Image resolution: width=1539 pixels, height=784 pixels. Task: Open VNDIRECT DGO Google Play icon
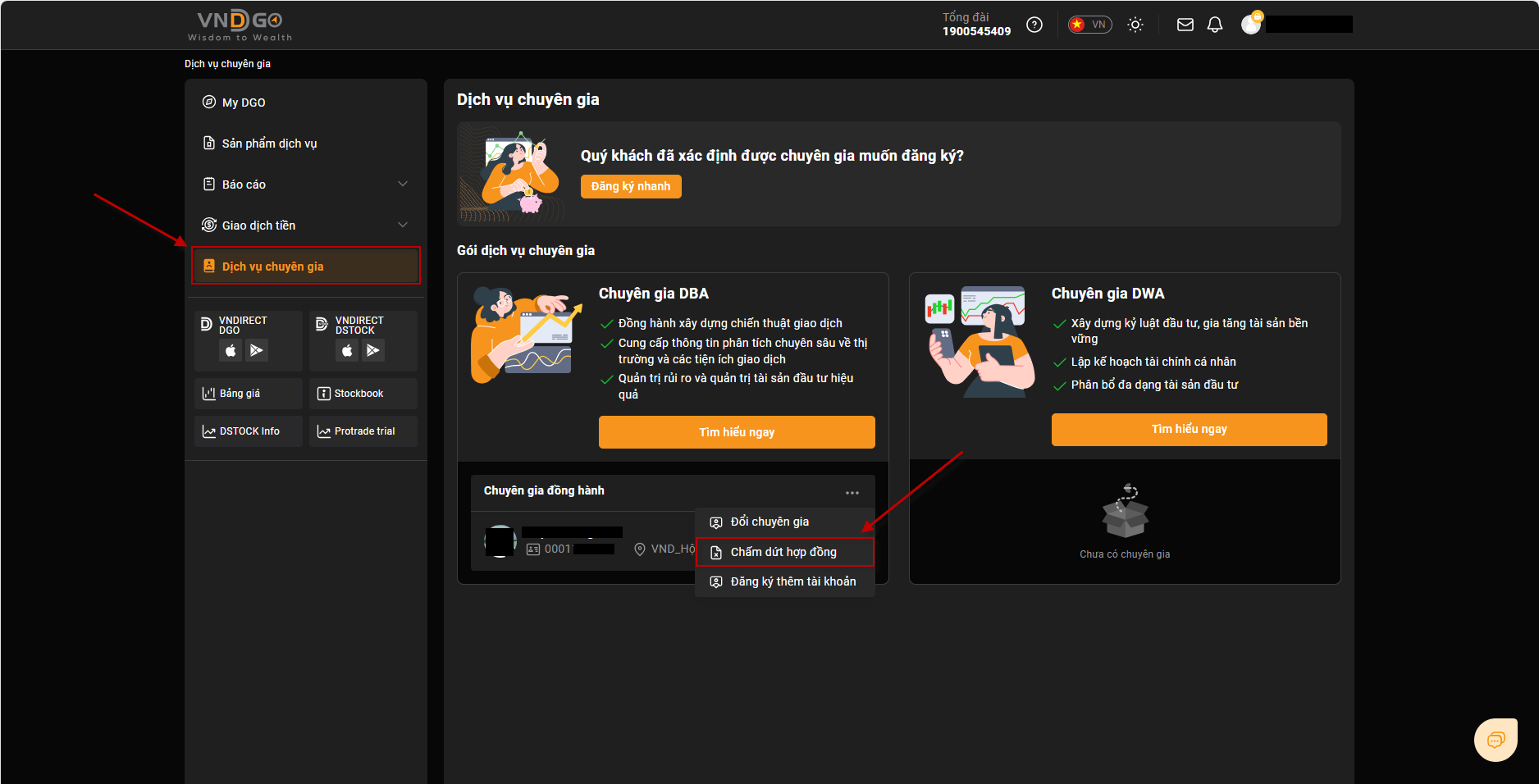coord(257,350)
